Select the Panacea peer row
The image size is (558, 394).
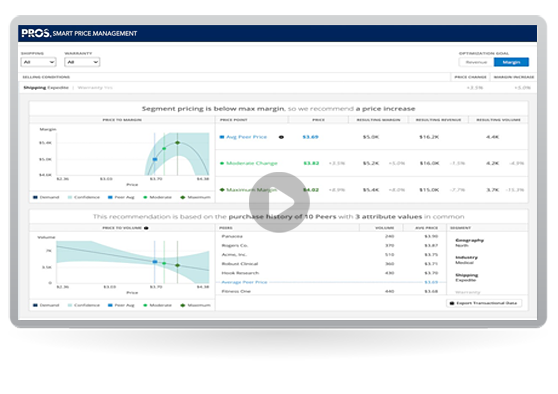(330, 236)
